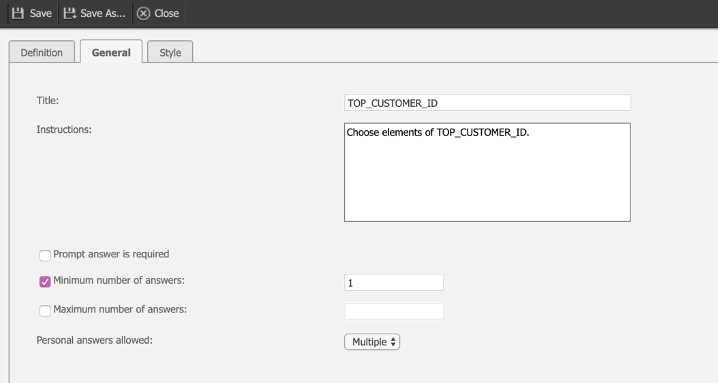Screen dimensions: 718x383
Task: Open Personal answers allowed Multiple dropdown
Action: [x=372, y=342]
